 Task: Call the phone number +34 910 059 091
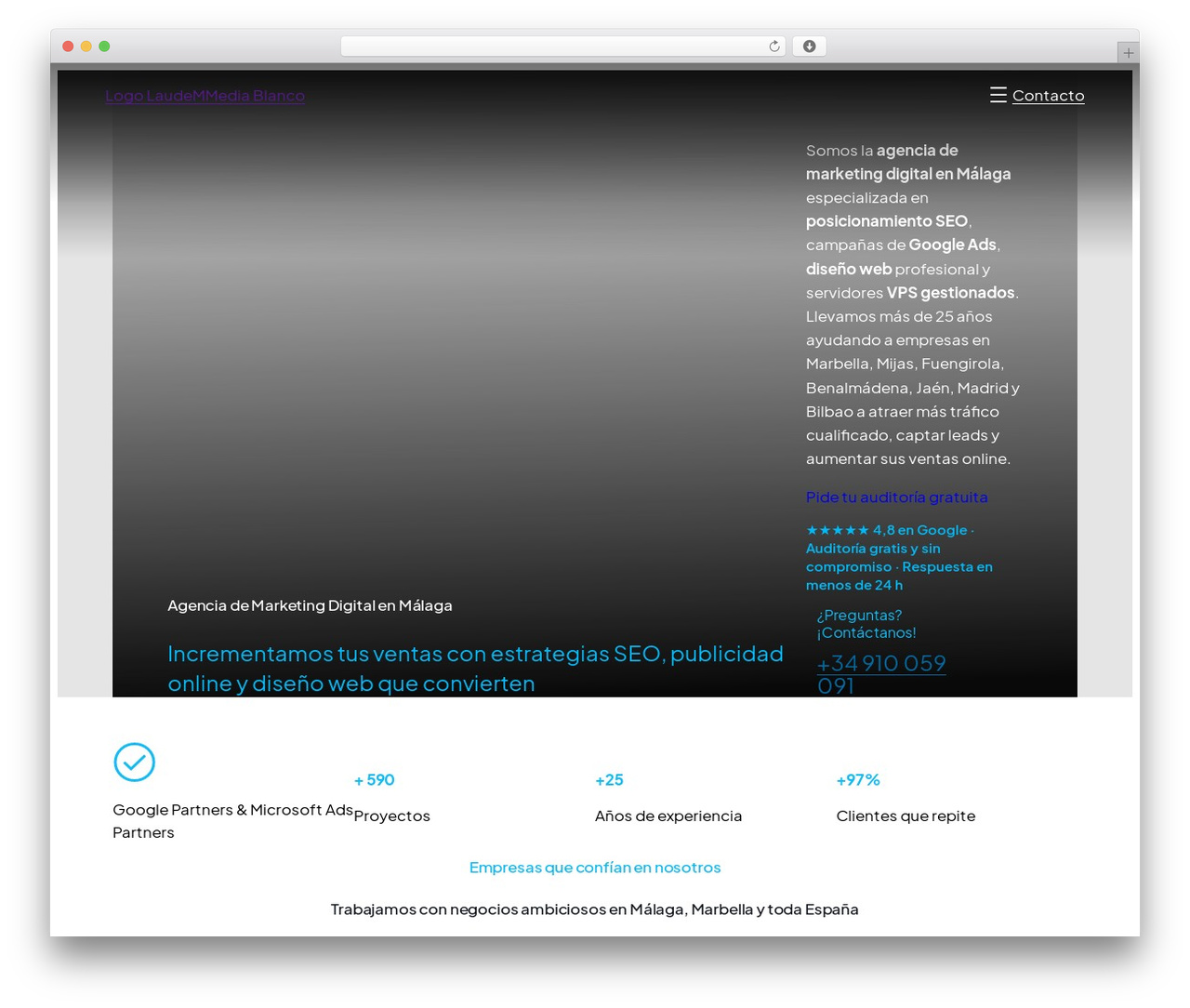pyautogui.click(x=881, y=674)
